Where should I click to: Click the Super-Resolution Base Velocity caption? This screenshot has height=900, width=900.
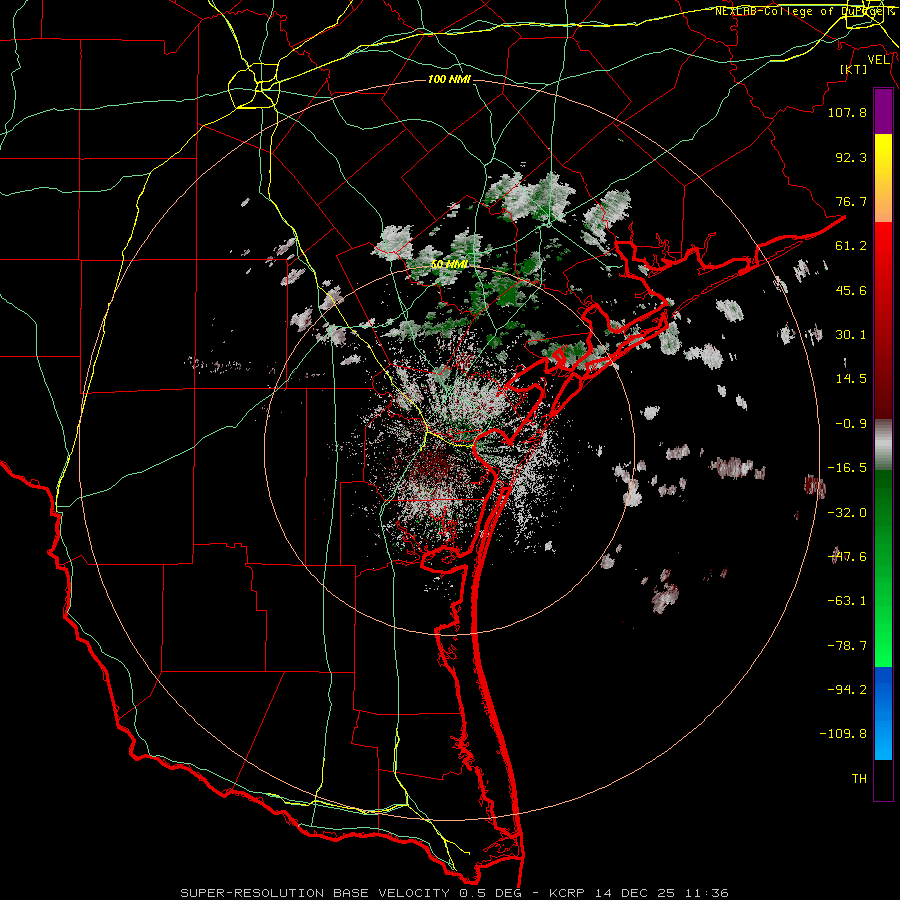pos(454,893)
